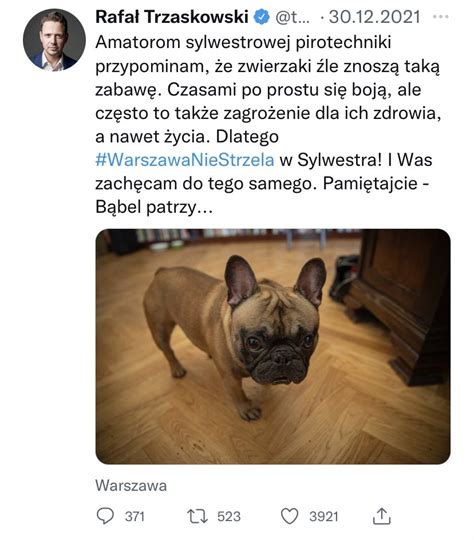Click the truncated @t... handle
This screenshot has height=540, width=474.
coord(292,18)
